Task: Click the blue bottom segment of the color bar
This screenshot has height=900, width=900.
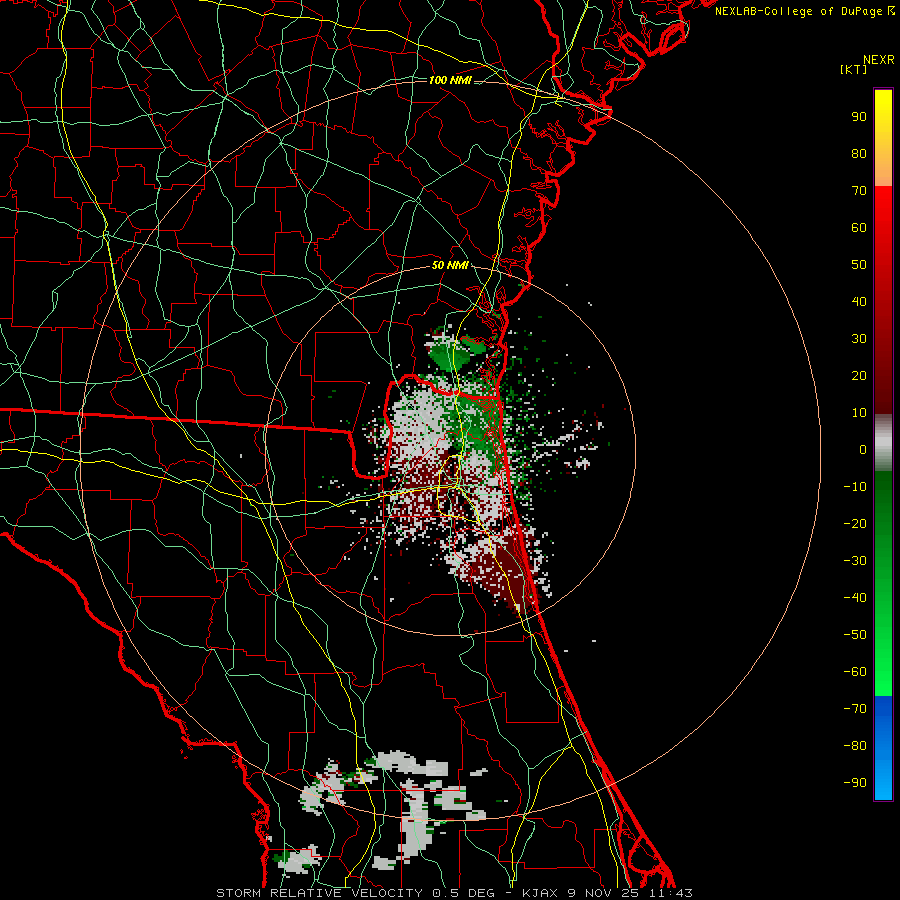Action: 883,748
